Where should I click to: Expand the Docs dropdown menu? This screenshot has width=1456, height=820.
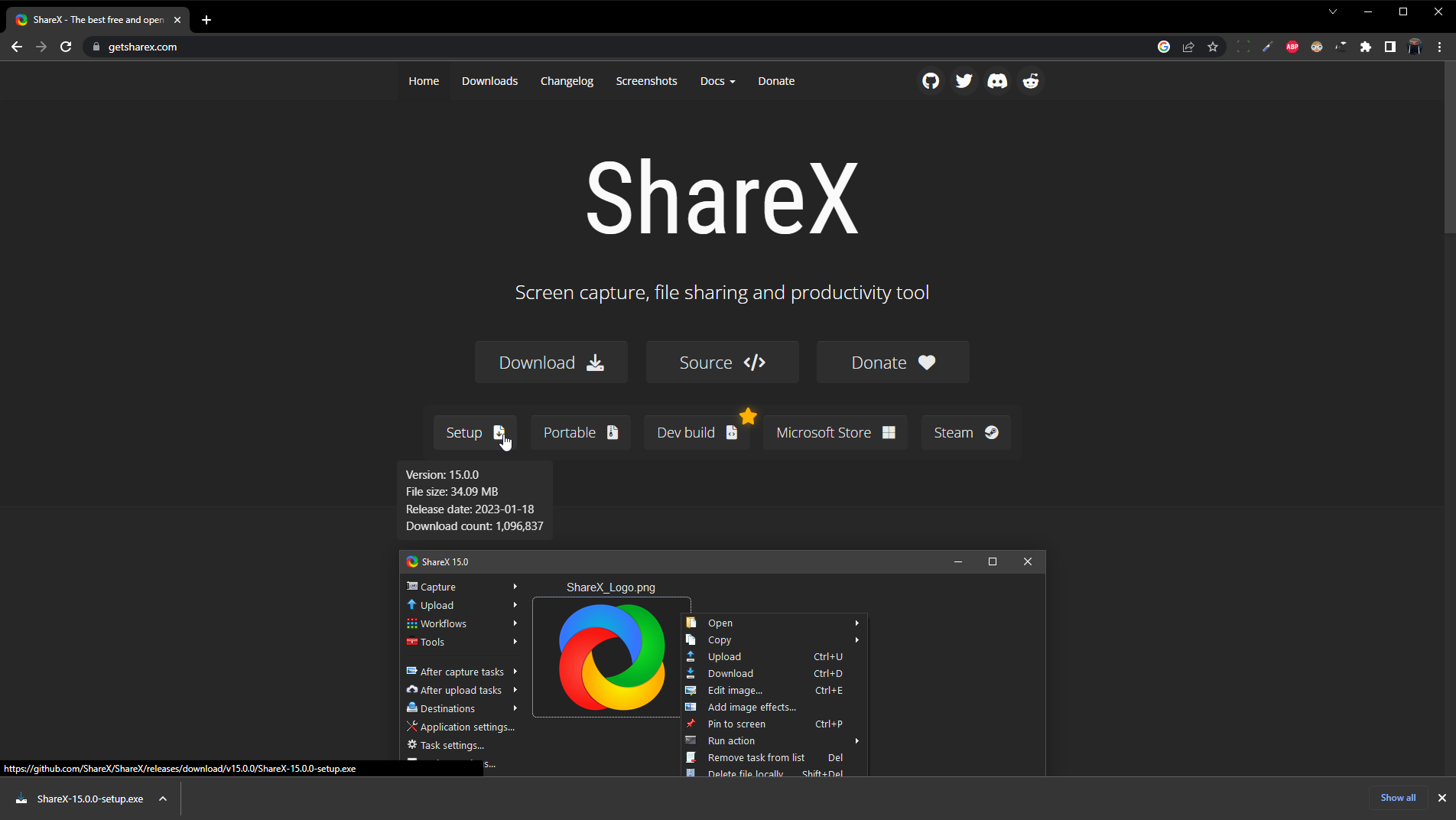[x=716, y=80]
